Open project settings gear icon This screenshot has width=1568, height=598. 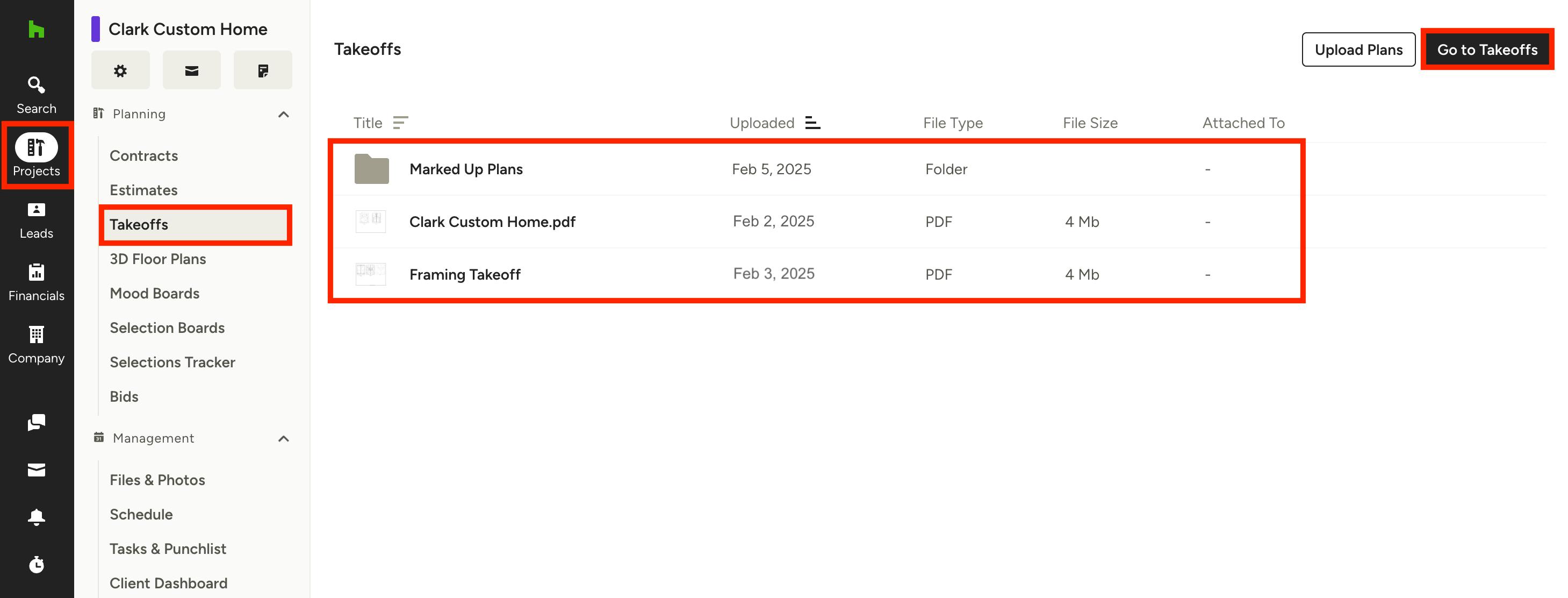click(120, 70)
